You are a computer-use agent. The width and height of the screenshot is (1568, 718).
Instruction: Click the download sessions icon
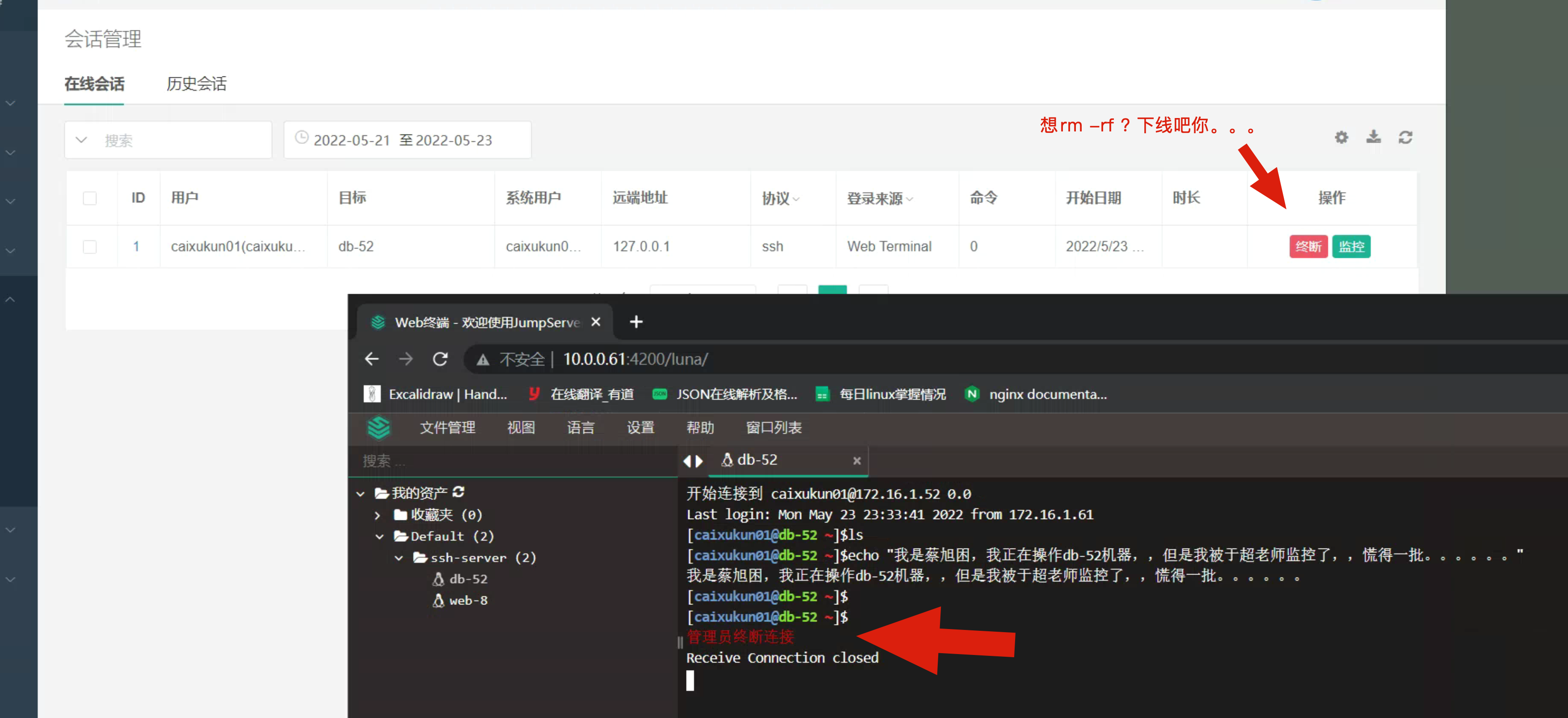tap(1373, 137)
